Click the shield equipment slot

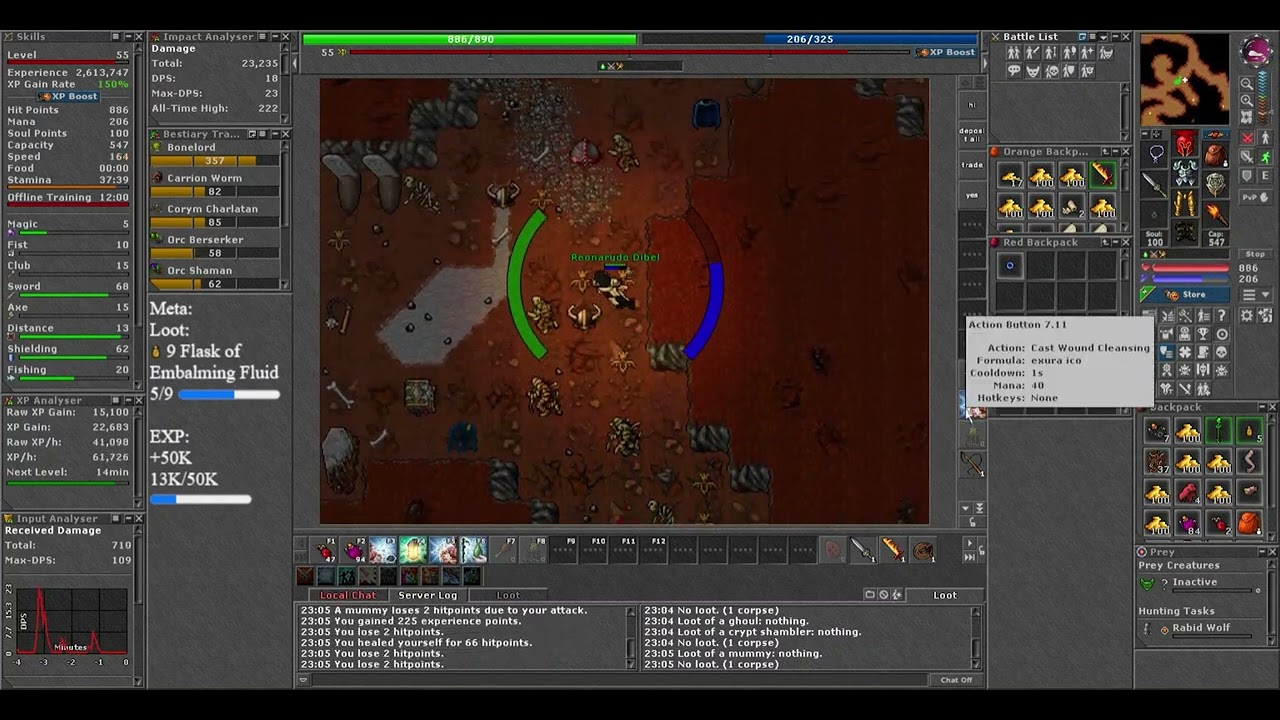pyautogui.click(x=1214, y=184)
